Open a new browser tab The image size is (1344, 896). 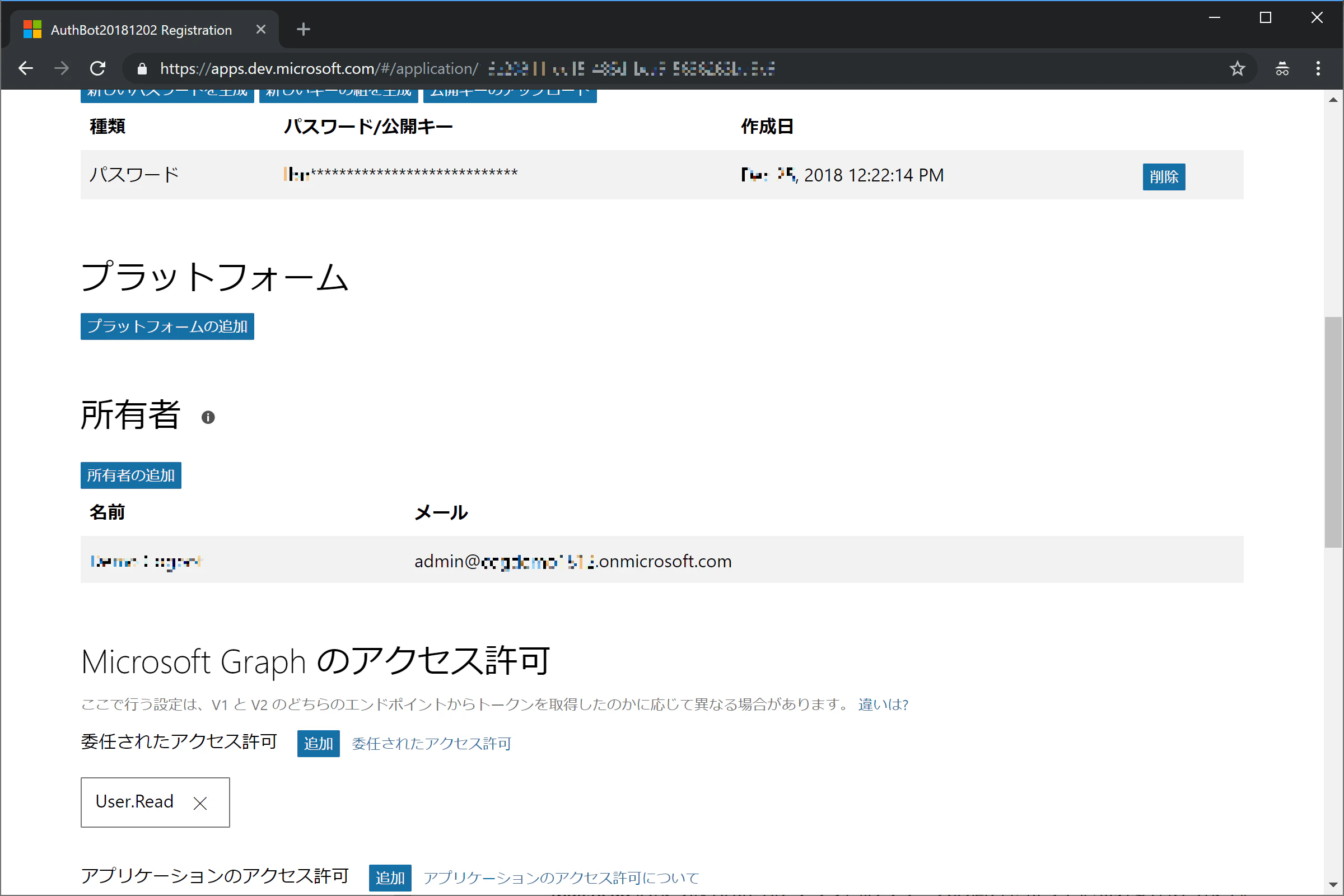pos(304,29)
